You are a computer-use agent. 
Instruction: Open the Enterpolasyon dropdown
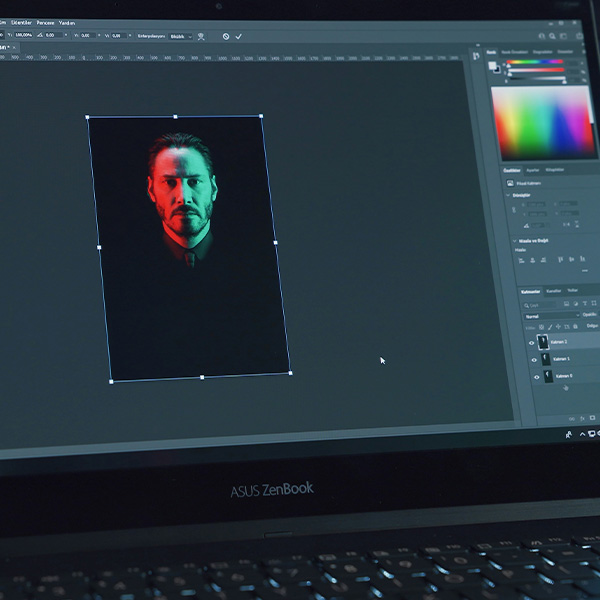[180, 36]
